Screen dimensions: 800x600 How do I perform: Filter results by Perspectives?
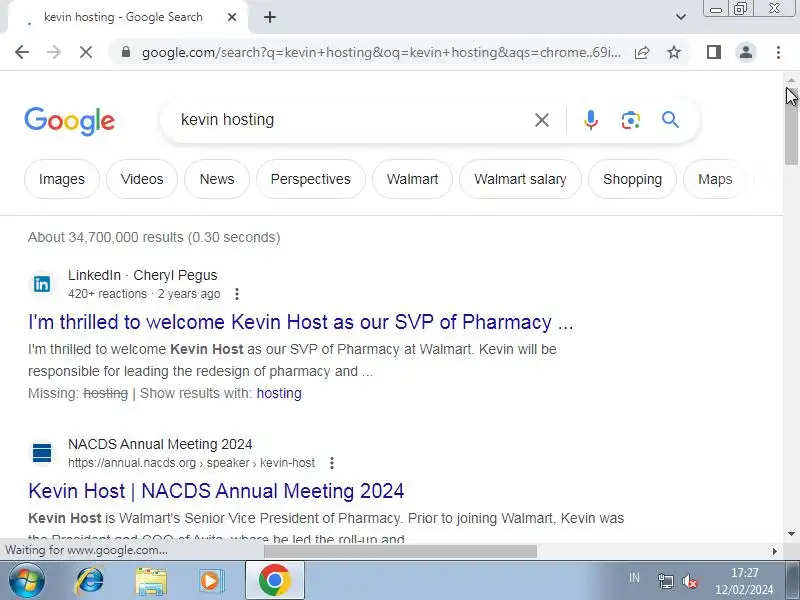[x=311, y=179]
